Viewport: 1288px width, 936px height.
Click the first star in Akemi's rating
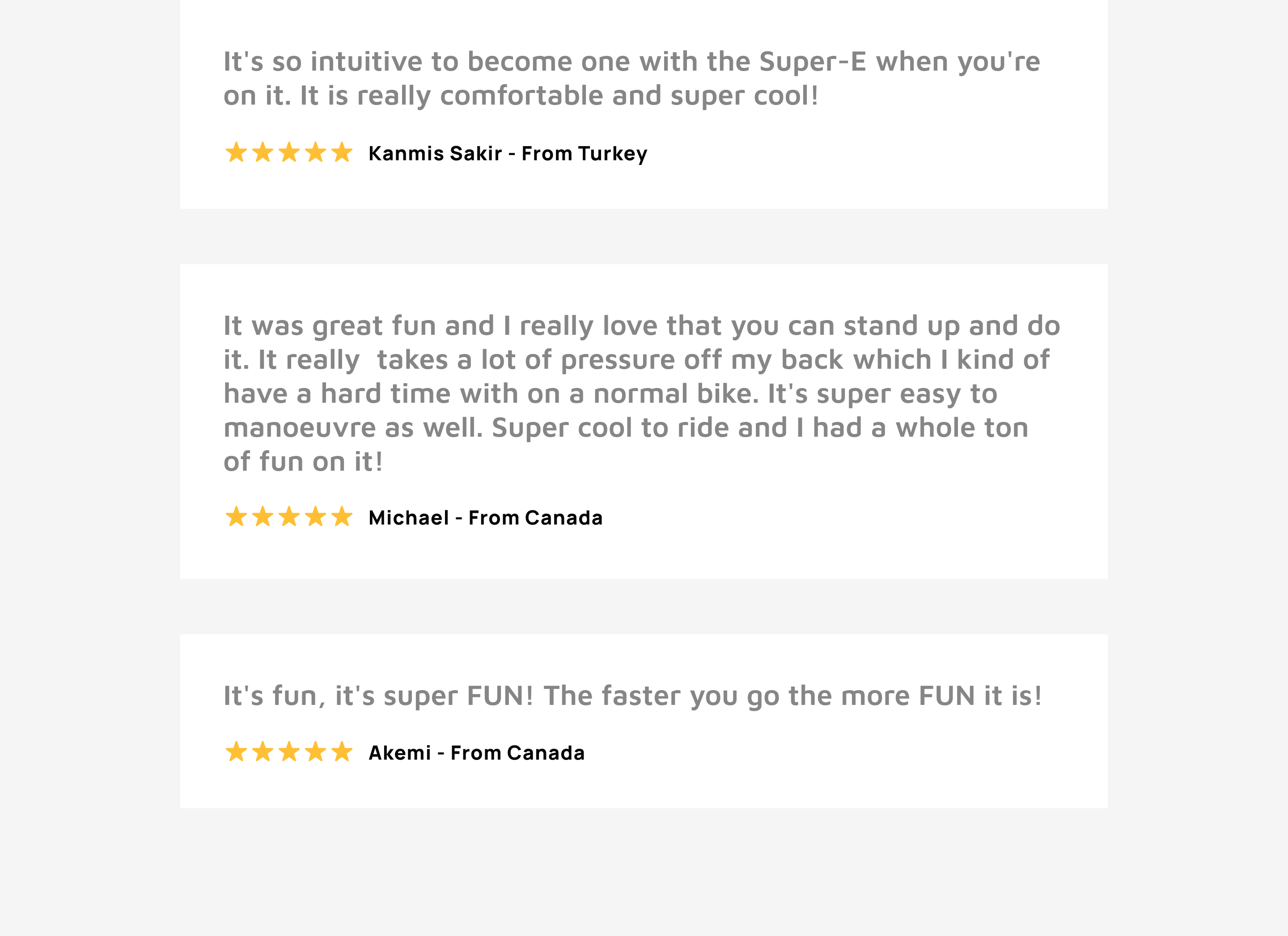click(x=236, y=752)
